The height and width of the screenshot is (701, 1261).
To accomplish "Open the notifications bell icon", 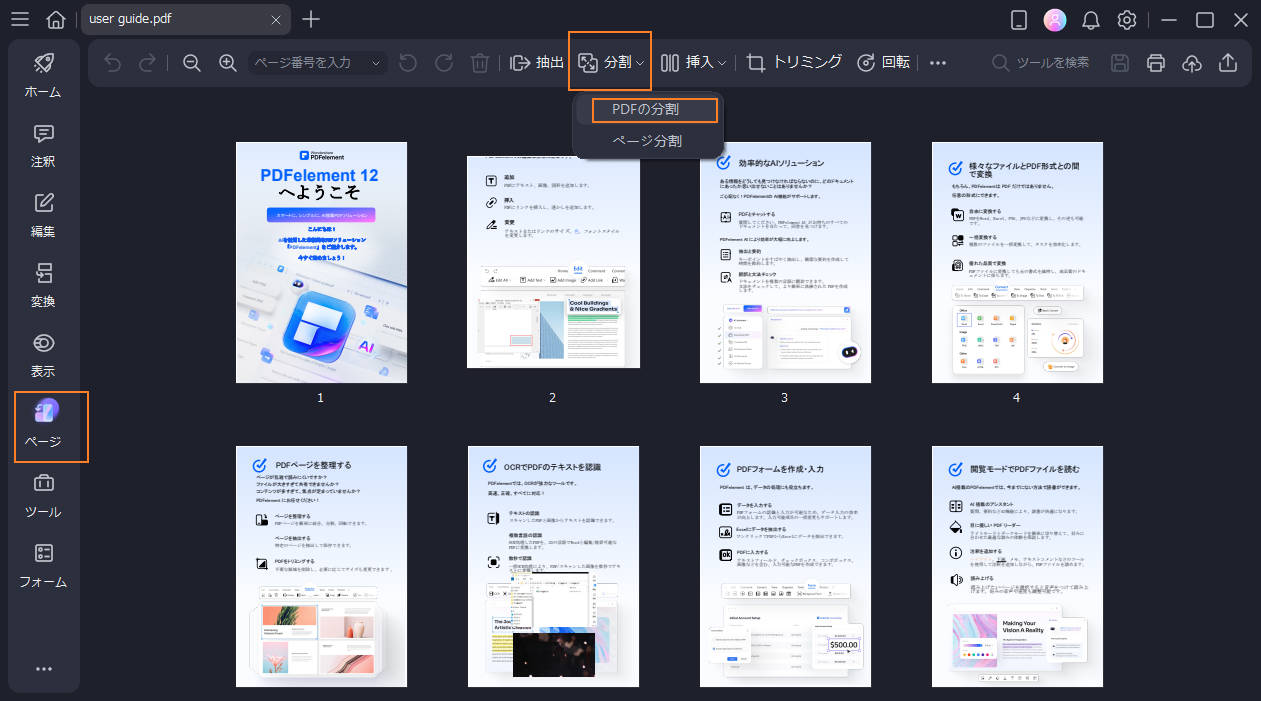I will [1090, 19].
